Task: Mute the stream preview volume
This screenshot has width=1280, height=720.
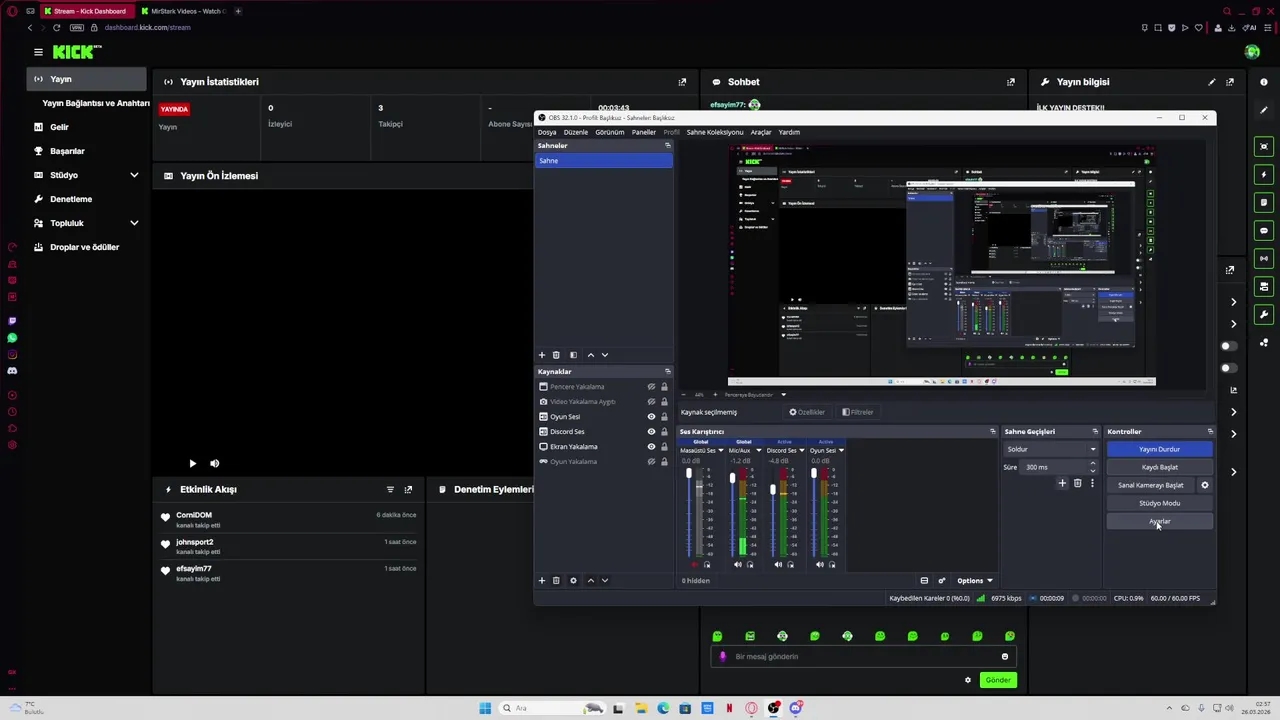Action: 215,463
